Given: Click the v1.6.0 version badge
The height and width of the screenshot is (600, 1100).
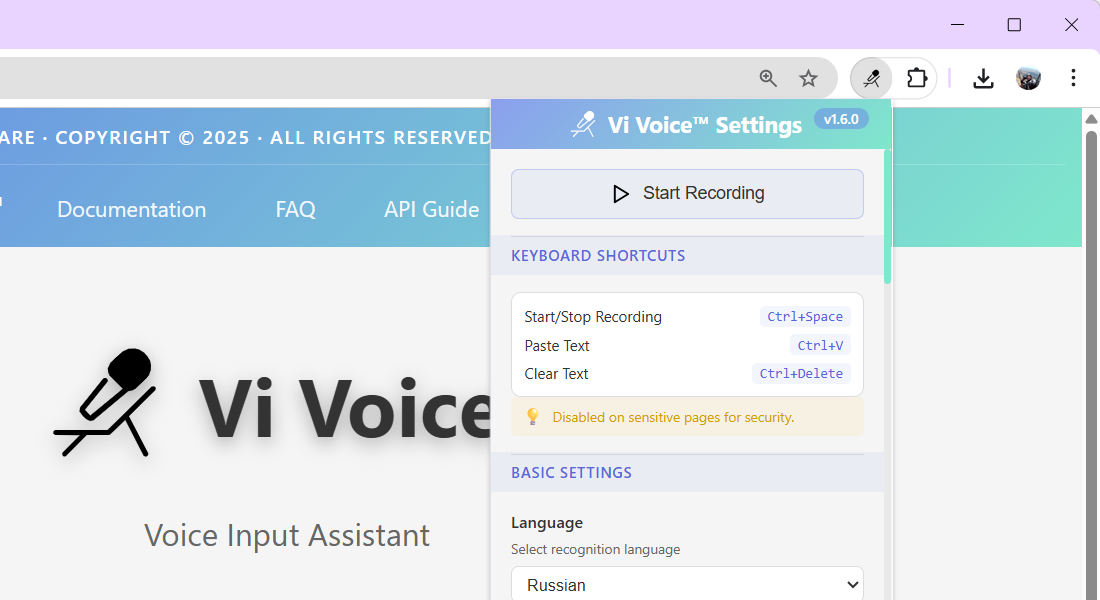Looking at the screenshot, I should [x=841, y=118].
